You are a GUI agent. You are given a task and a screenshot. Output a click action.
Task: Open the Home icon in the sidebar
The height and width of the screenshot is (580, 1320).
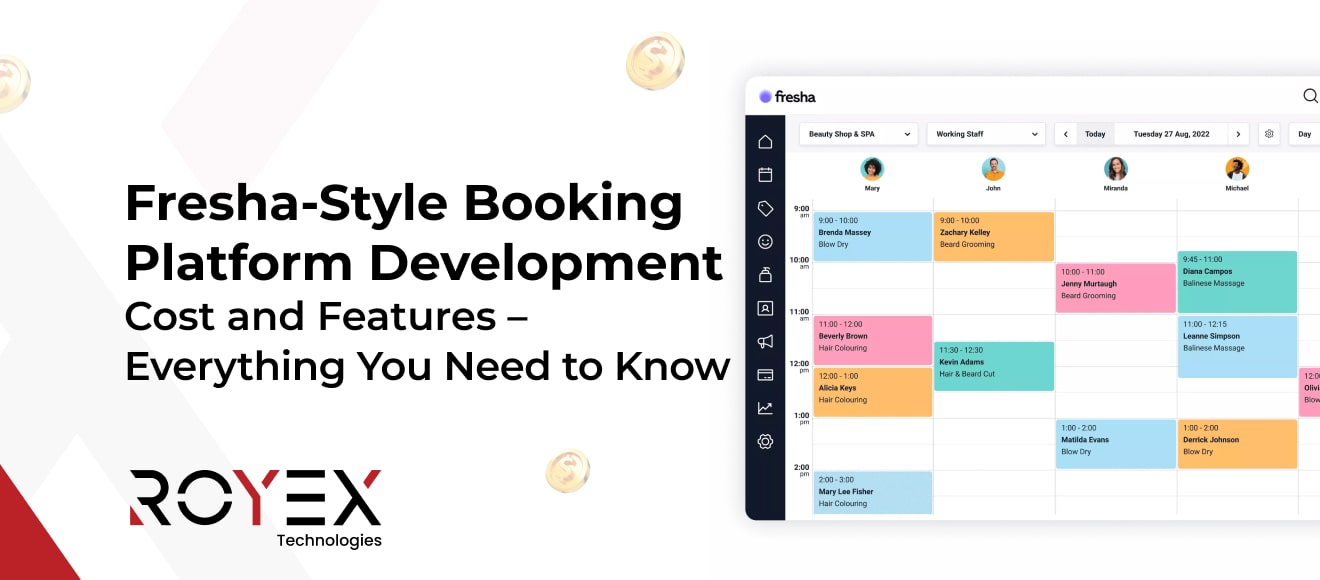(x=765, y=142)
